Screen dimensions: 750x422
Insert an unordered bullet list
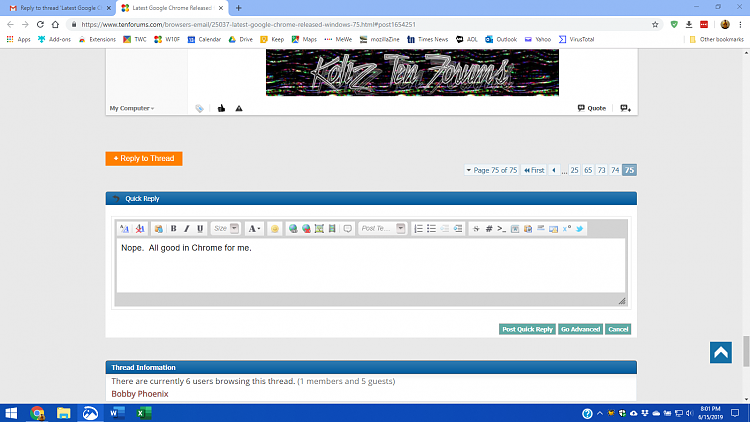[x=431, y=229]
